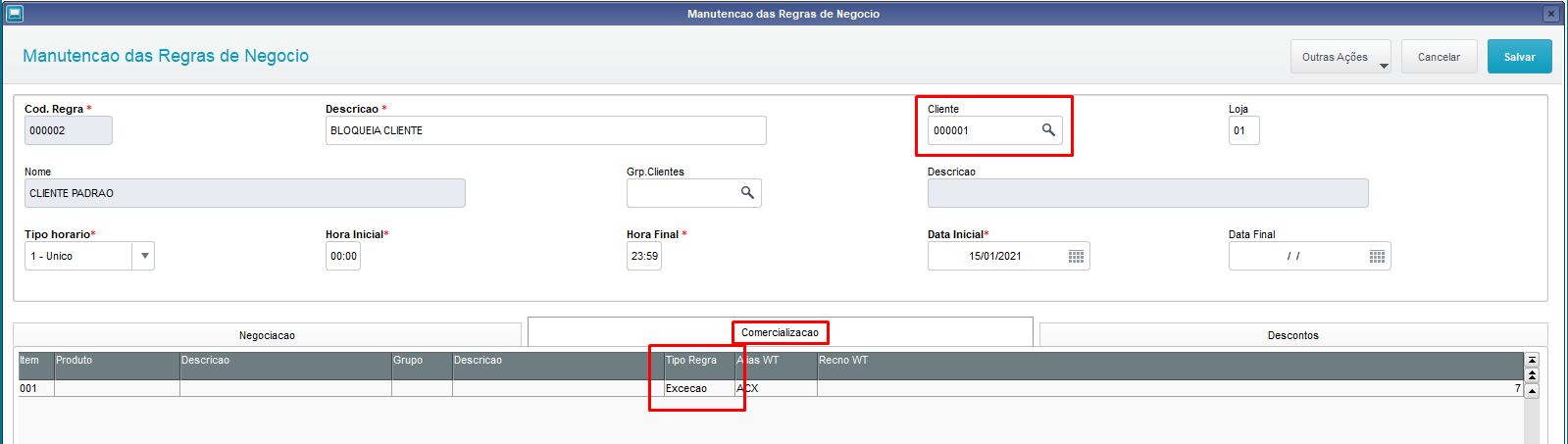Click the window system icon in title bar

pos(14,14)
